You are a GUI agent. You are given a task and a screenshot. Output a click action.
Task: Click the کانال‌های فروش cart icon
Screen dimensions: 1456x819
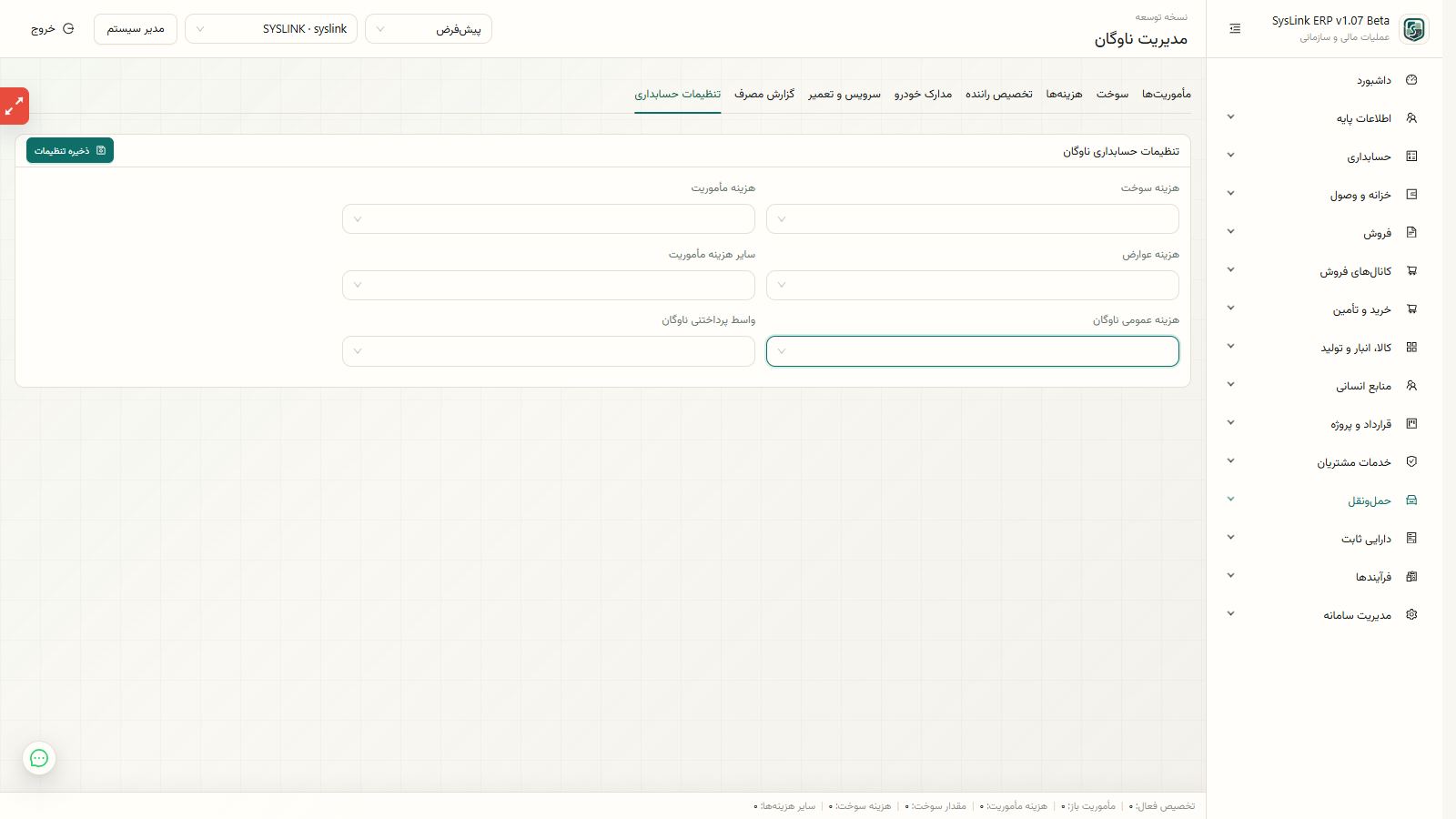coord(1411,271)
